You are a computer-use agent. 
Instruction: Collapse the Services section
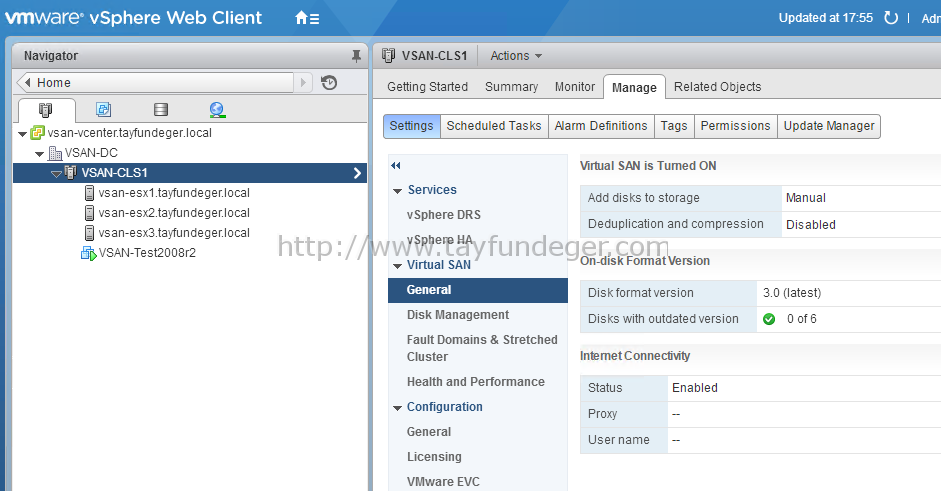point(397,191)
